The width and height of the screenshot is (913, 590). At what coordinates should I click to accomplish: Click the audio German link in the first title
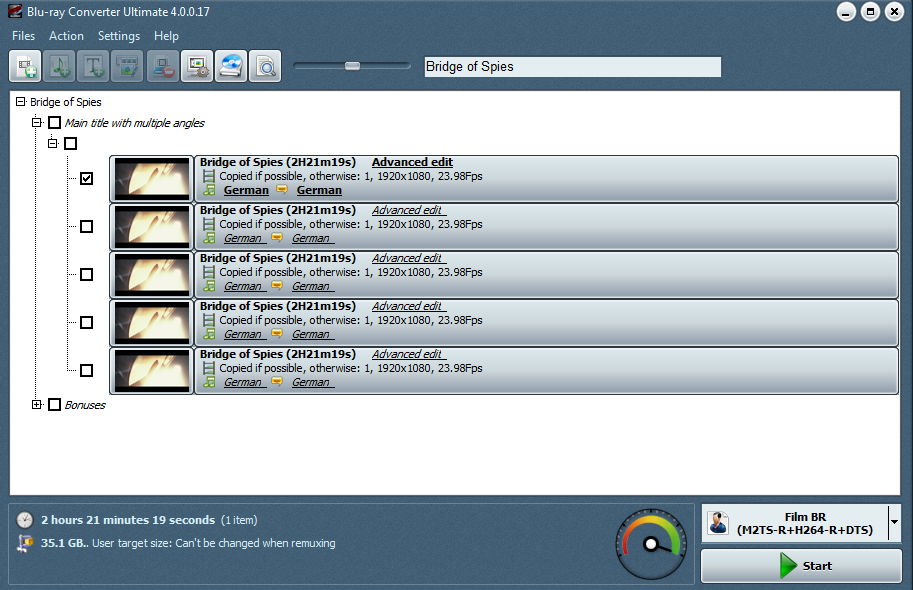(x=246, y=190)
